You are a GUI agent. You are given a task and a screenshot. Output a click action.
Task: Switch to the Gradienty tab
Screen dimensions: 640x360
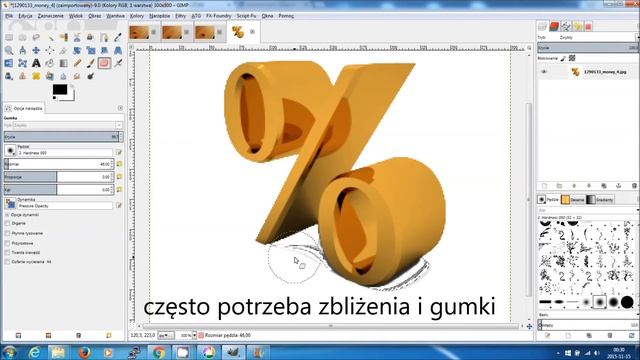point(600,200)
